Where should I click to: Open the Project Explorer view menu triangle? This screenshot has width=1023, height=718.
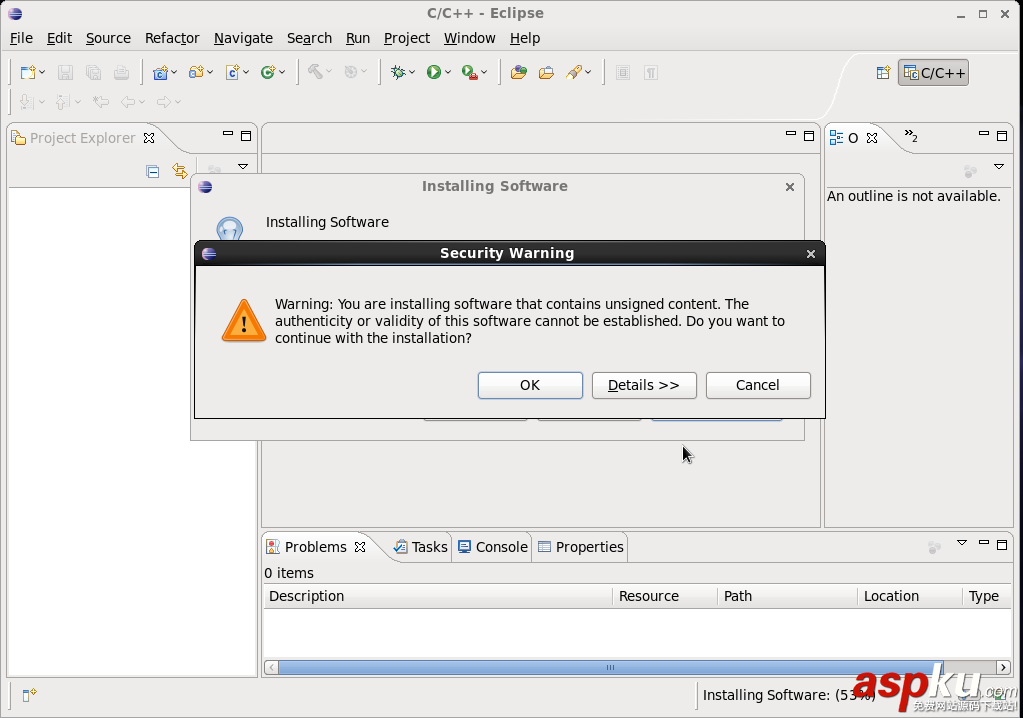pyautogui.click(x=243, y=167)
